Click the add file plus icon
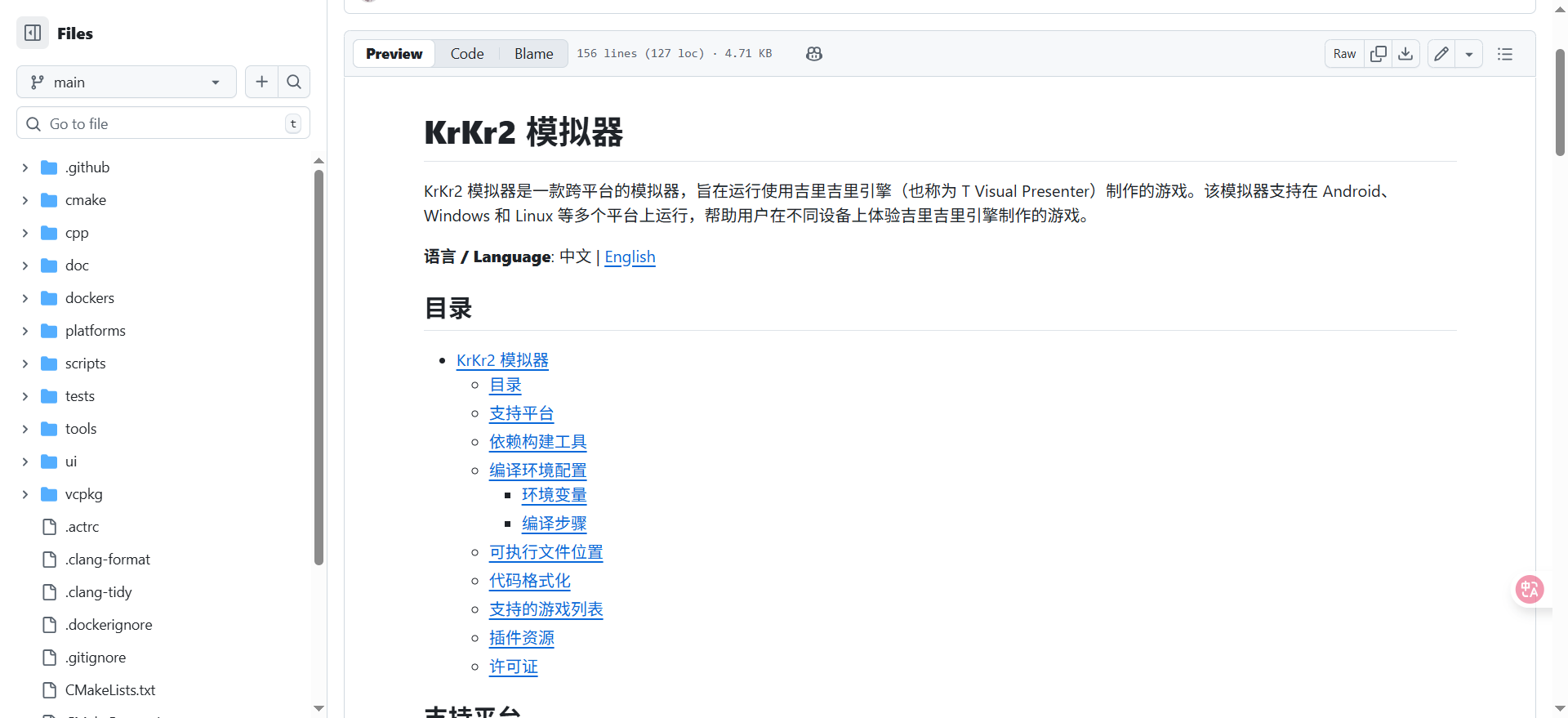Viewport: 1568px width, 718px height. pos(261,82)
